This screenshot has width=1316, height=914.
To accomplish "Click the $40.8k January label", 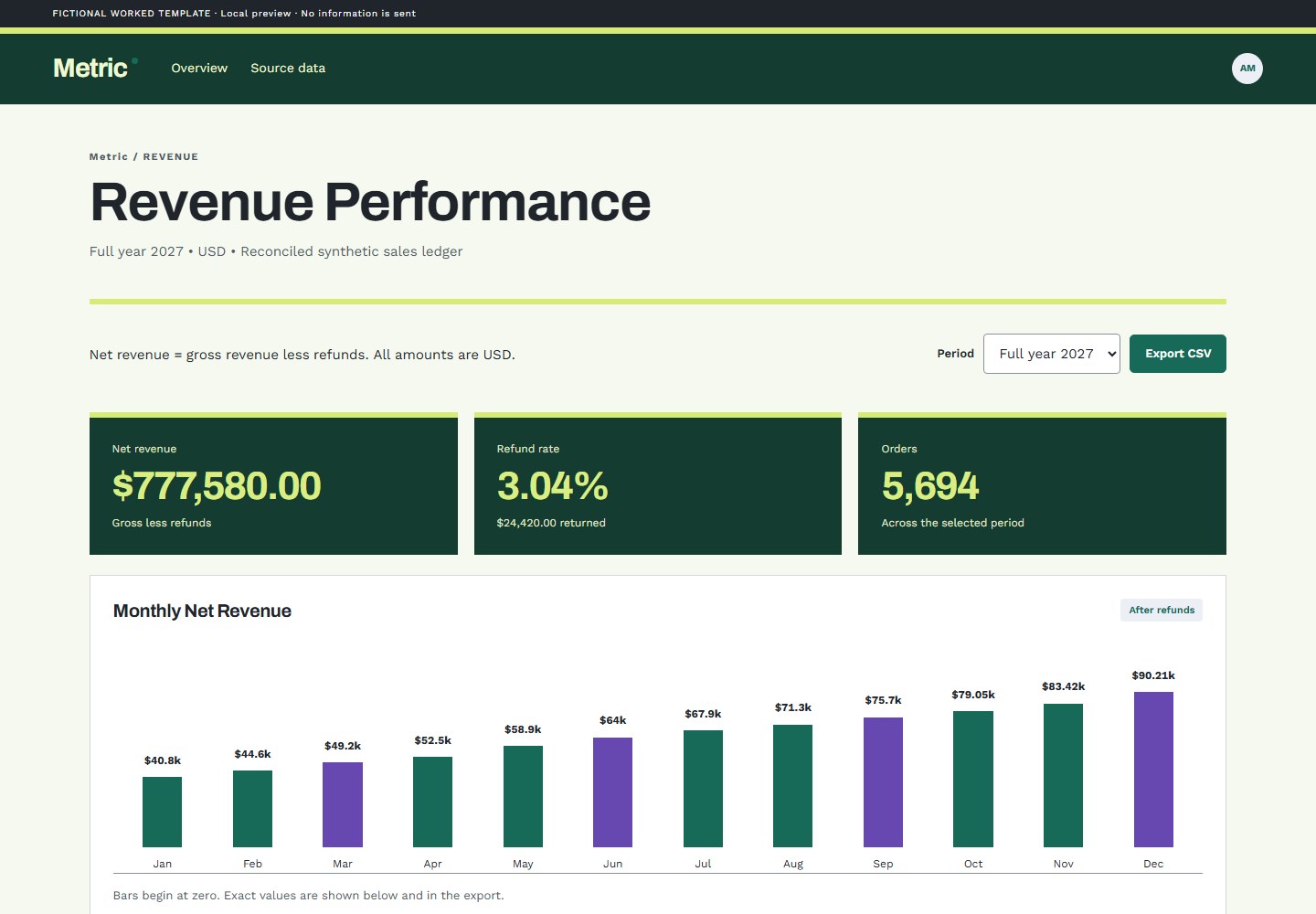I will (x=163, y=760).
